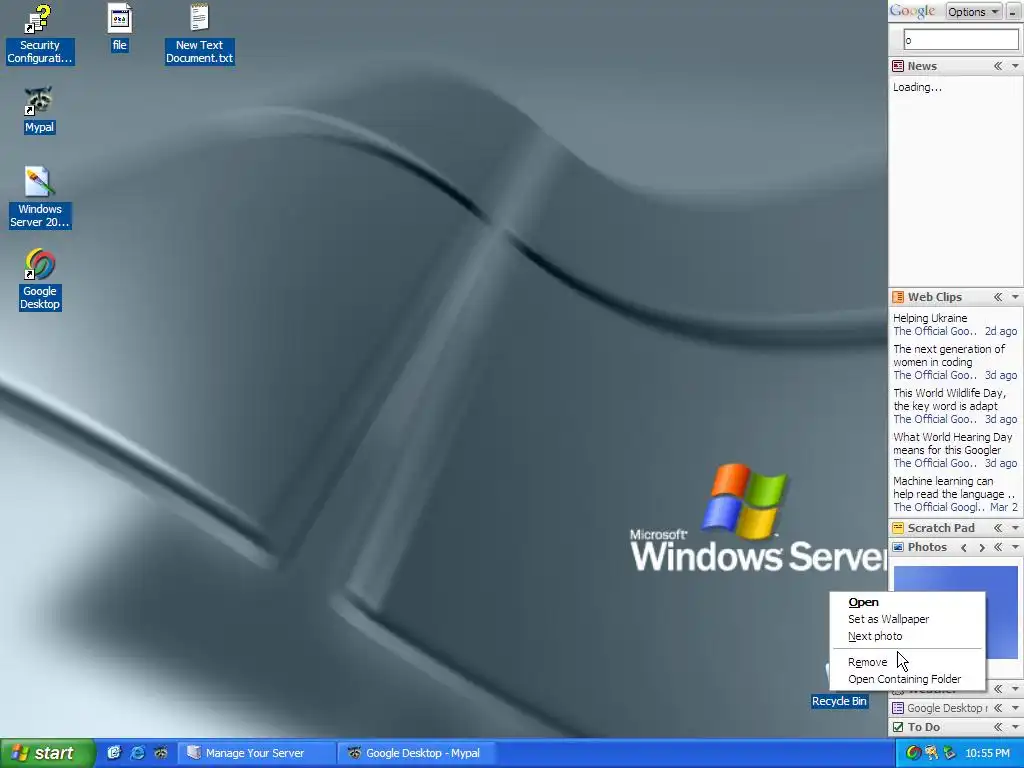Choose Next photo in context menu
This screenshot has width=1024, height=768.
coord(907,636)
